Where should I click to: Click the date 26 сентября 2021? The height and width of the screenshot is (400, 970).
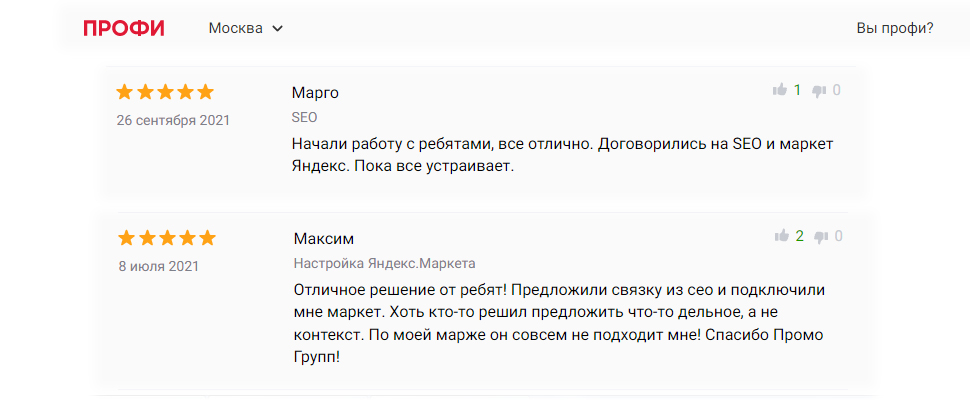tap(173, 120)
